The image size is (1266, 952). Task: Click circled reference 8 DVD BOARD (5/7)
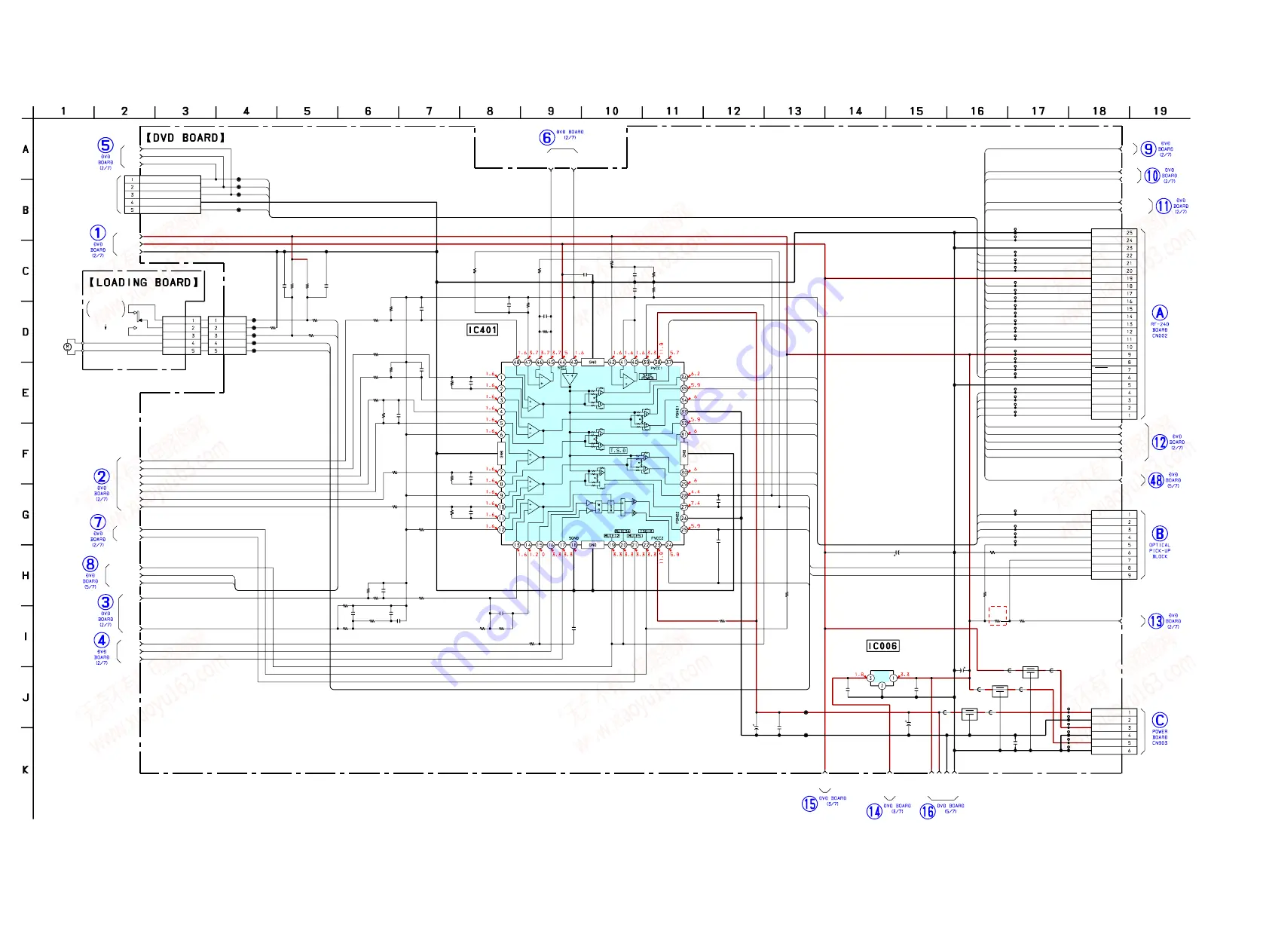(x=90, y=564)
